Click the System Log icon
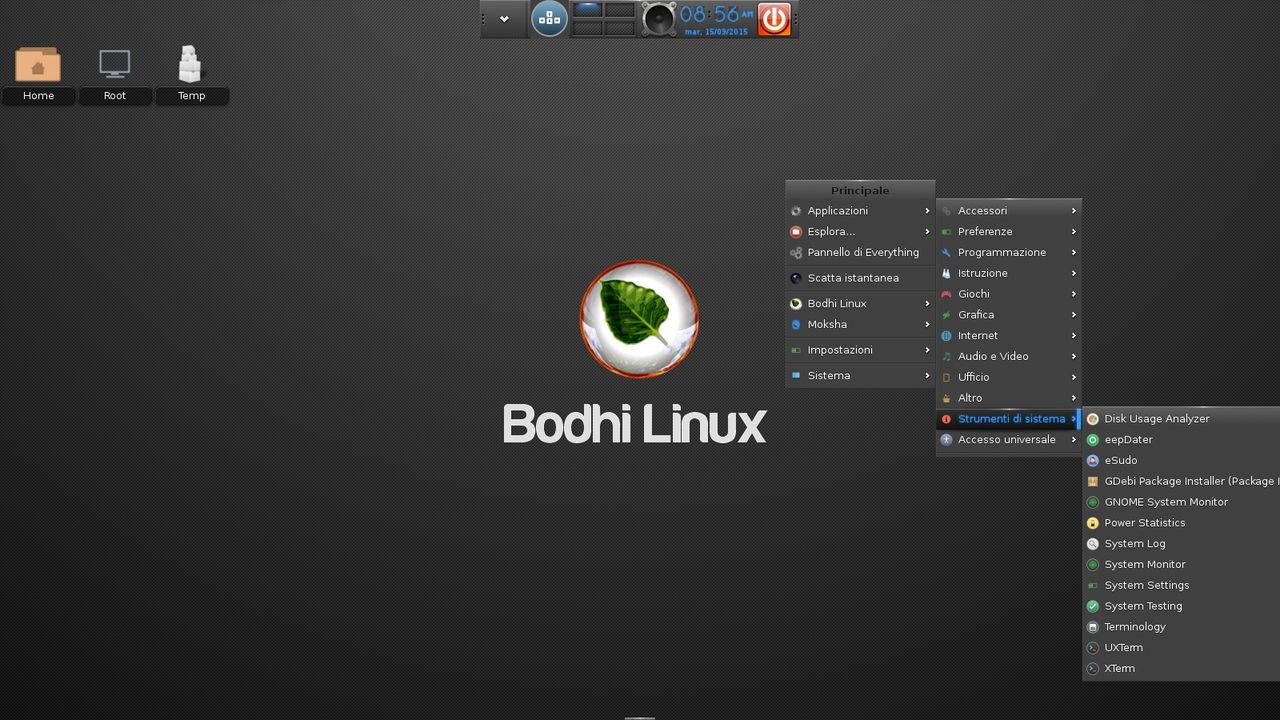 (1093, 544)
